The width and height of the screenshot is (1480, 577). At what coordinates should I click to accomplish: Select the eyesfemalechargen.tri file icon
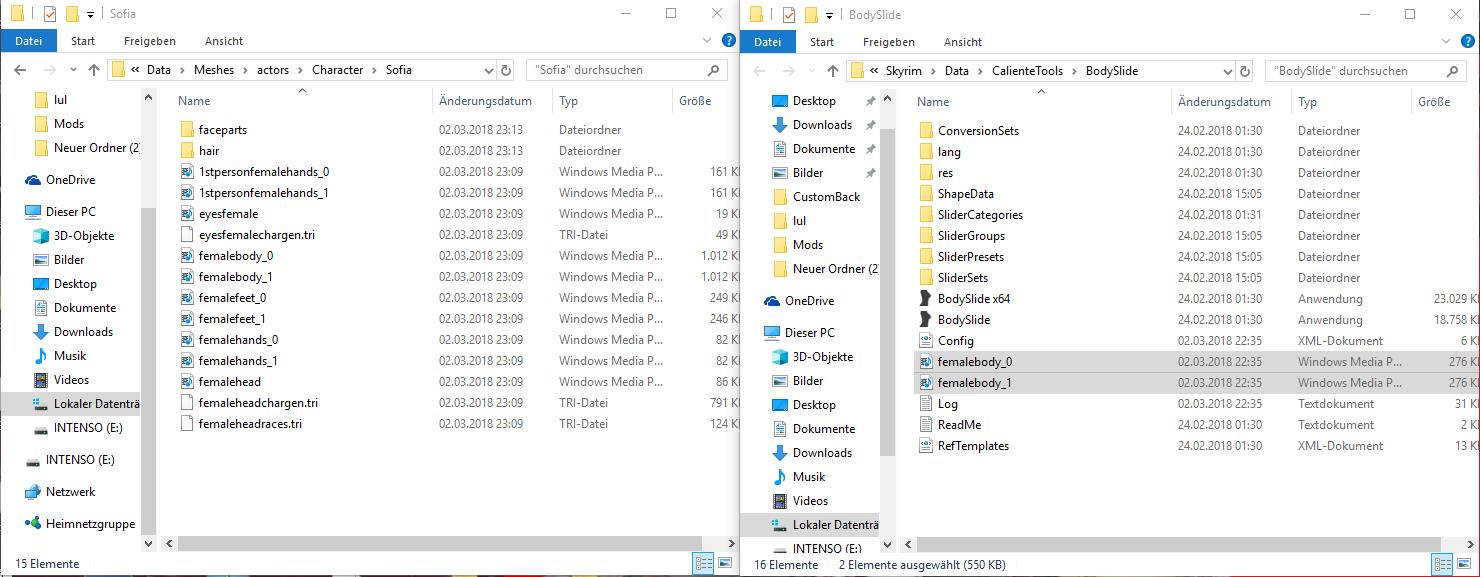pos(187,235)
